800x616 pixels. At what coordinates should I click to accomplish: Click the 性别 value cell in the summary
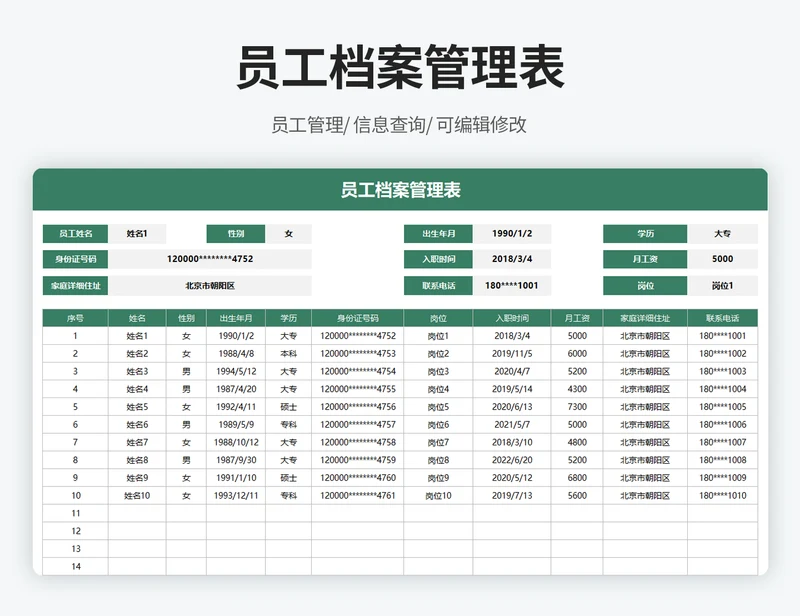(288, 234)
